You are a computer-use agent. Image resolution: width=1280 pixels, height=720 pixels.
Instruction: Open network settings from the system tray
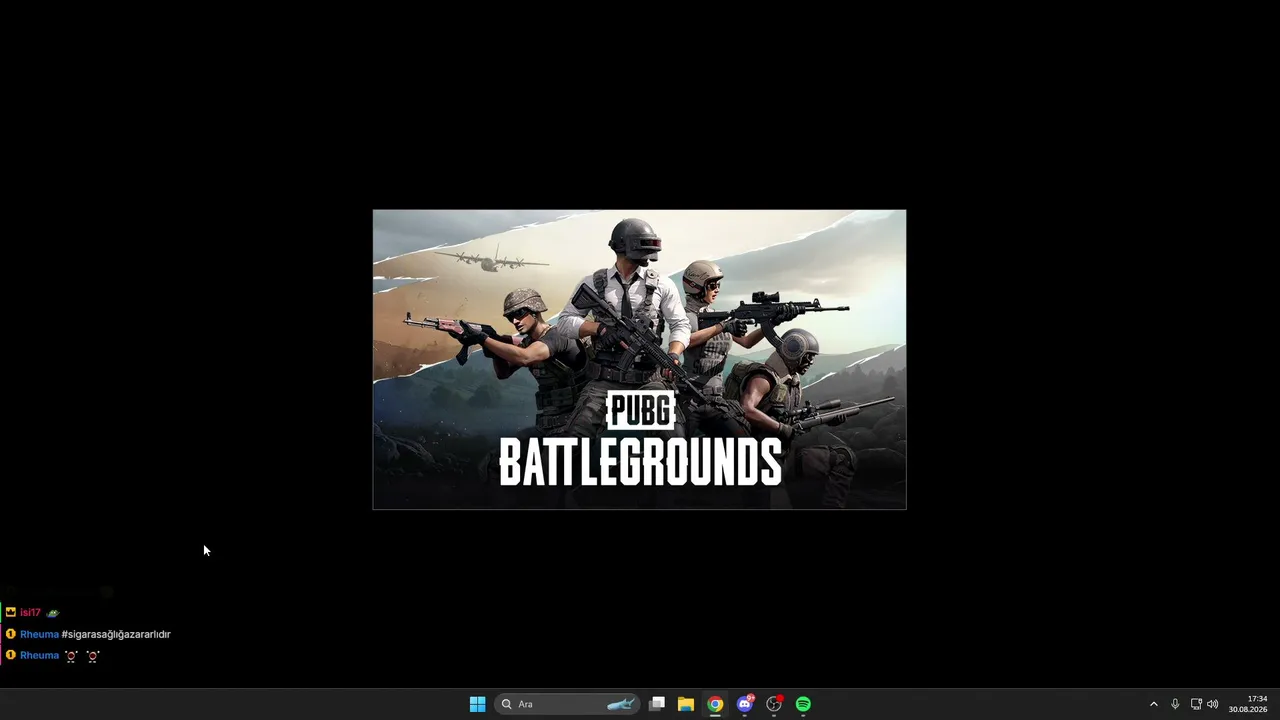pos(1195,704)
